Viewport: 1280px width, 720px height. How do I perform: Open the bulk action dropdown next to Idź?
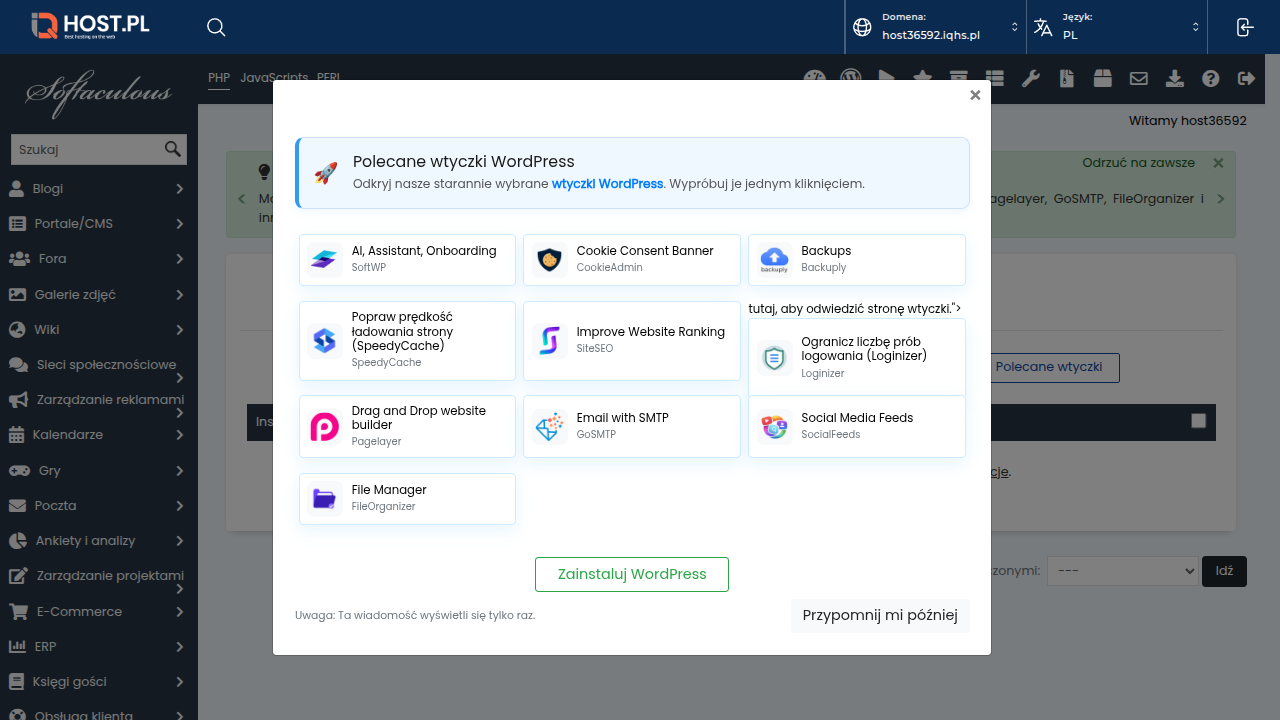(1122, 571)
